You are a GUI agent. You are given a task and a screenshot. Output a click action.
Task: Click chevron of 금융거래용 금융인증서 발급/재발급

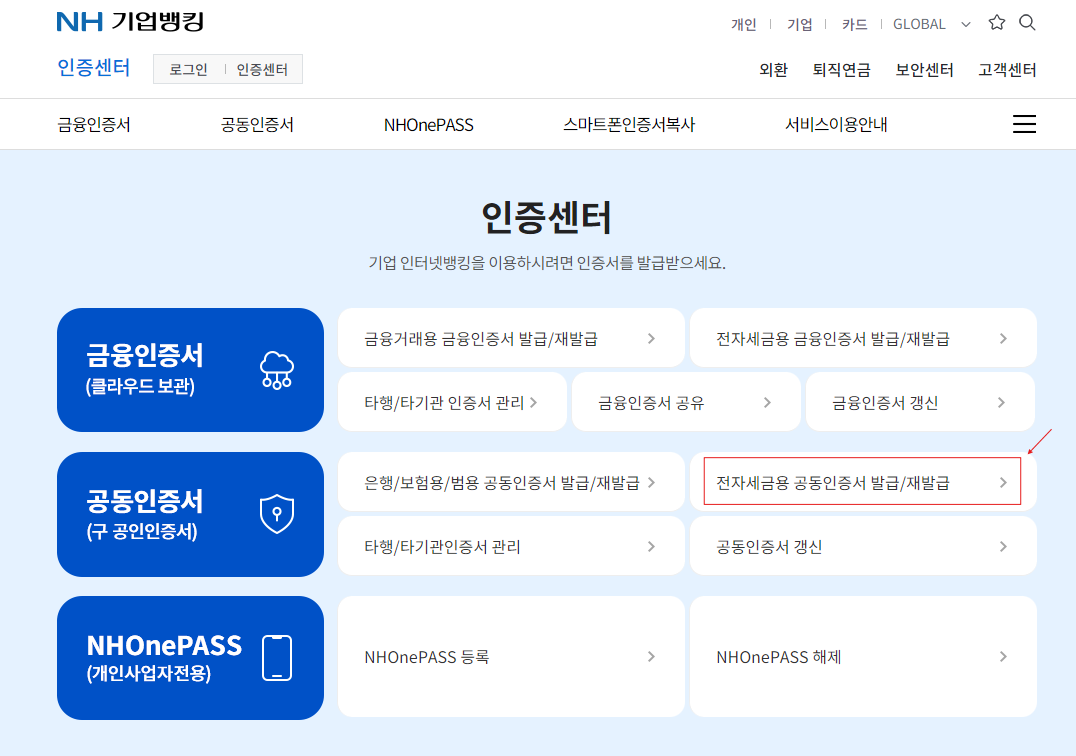[651, 338]
